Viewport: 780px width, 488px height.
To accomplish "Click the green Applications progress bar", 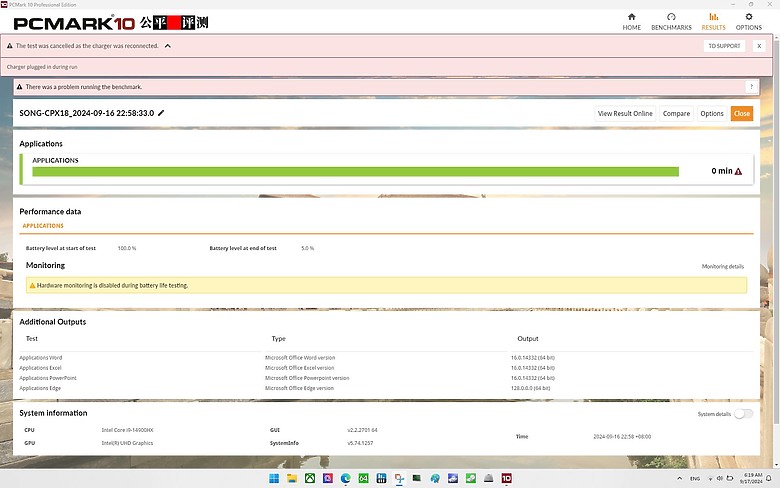I will point(355,172).
